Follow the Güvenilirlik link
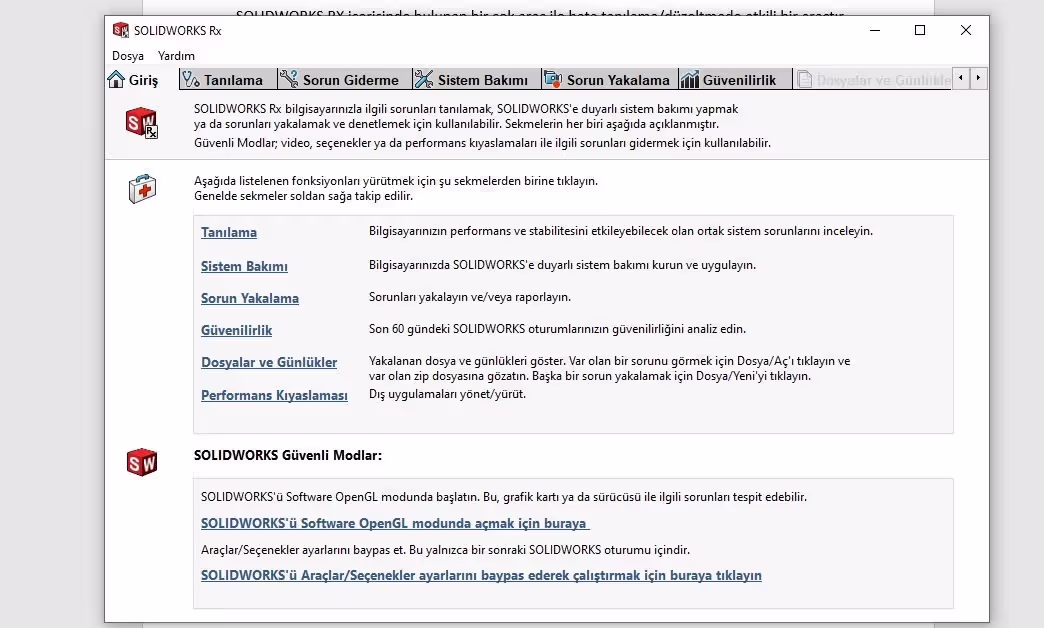Screen dimensions: 1044x628 coord(236,330)
